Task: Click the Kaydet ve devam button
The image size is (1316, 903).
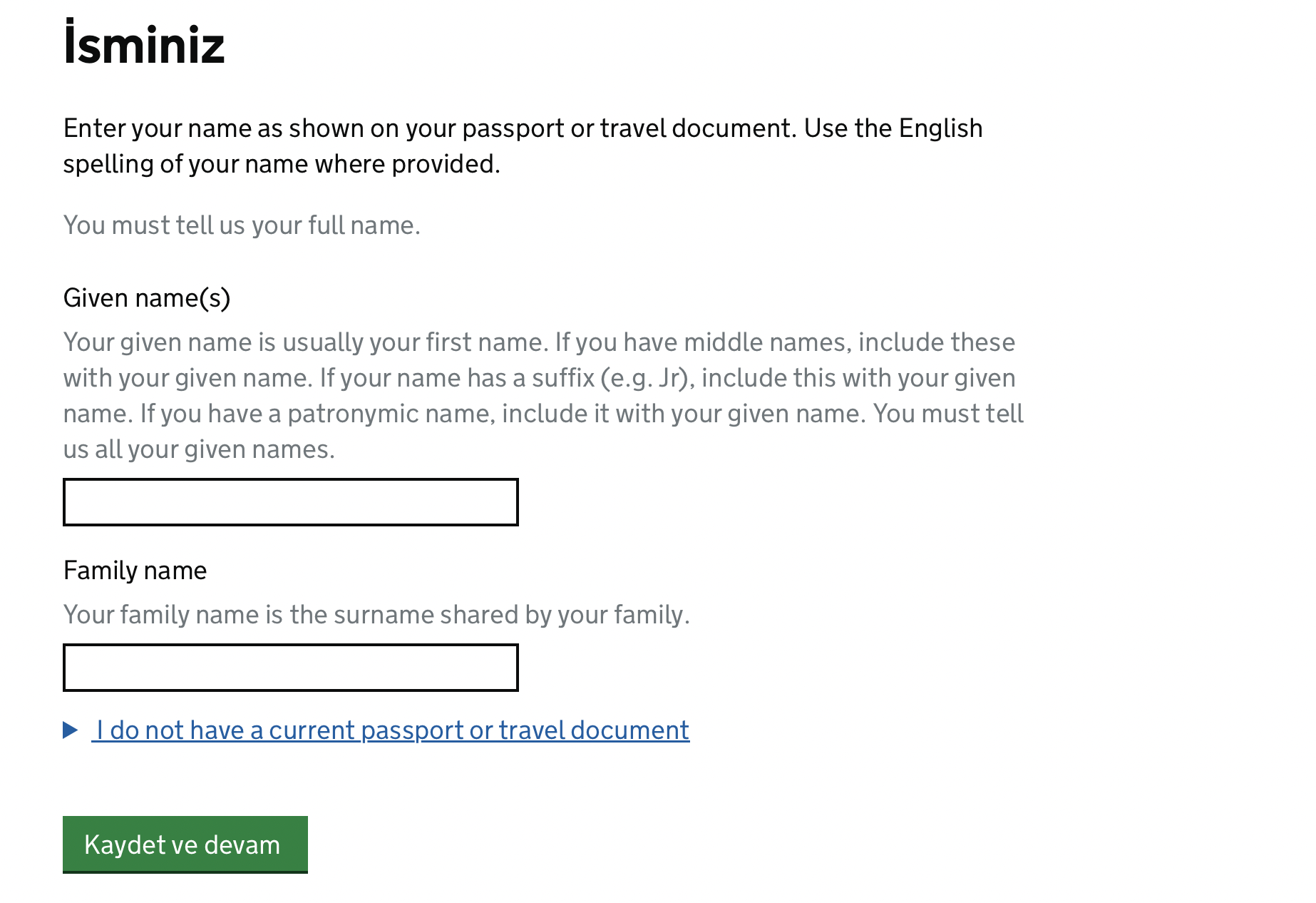Action: [x=185, y=845]
